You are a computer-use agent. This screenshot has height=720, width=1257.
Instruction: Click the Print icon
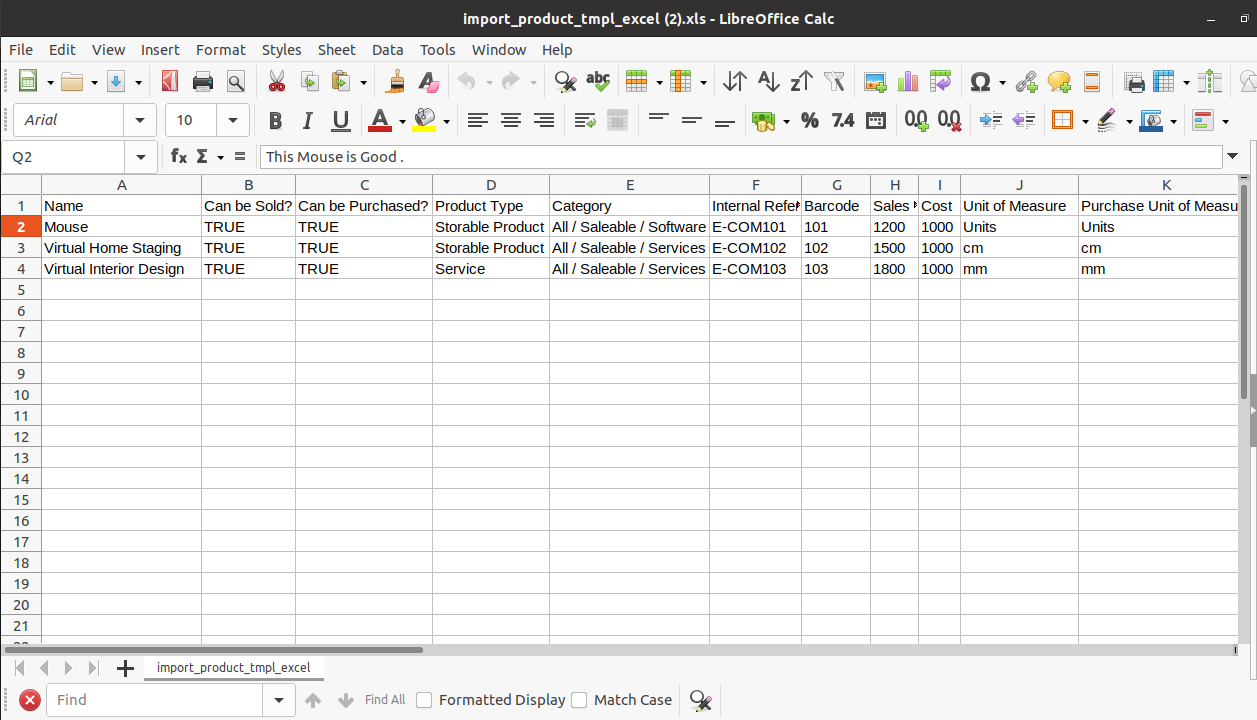203,82
